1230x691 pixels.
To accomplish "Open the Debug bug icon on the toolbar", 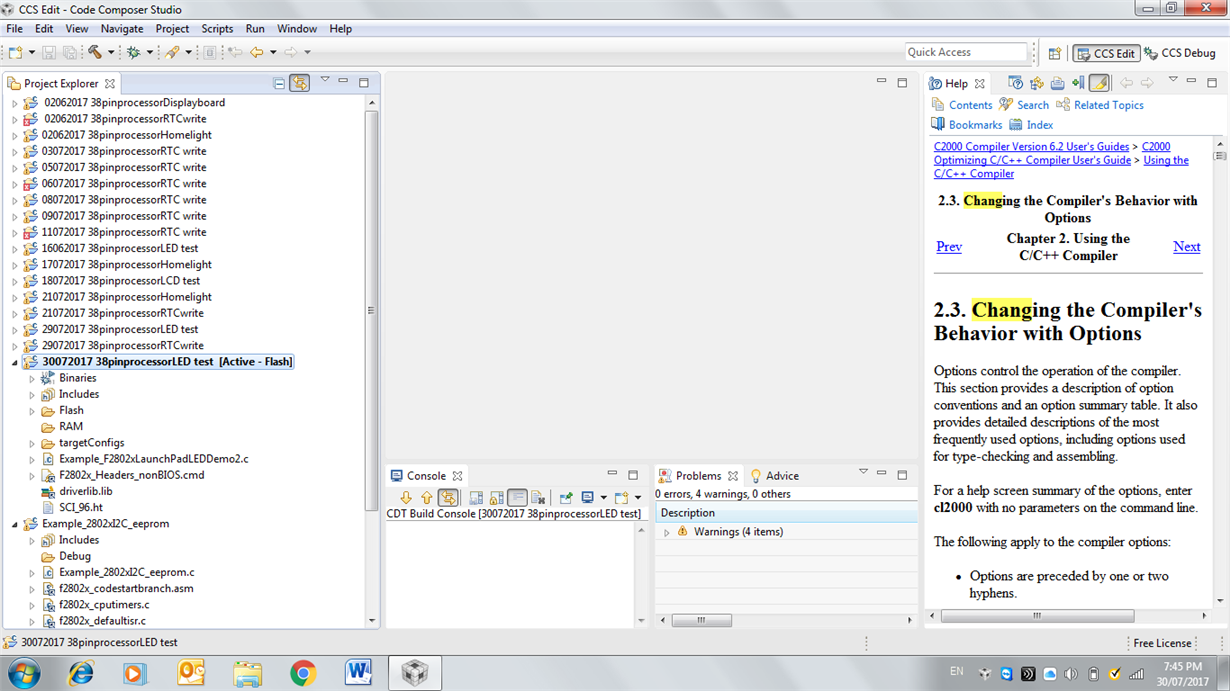I will tap(135, 51).
